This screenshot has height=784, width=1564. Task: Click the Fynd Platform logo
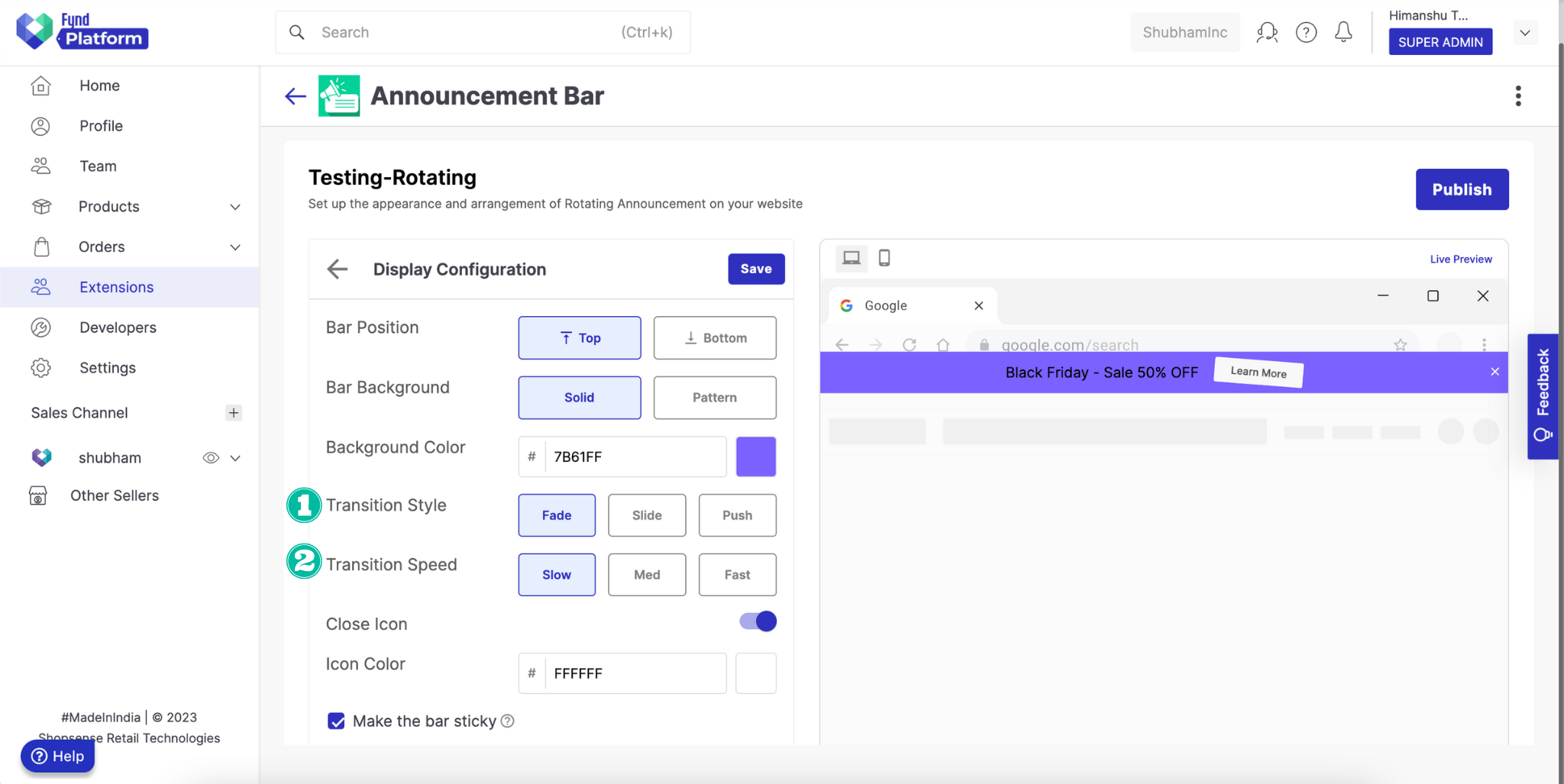81,31
